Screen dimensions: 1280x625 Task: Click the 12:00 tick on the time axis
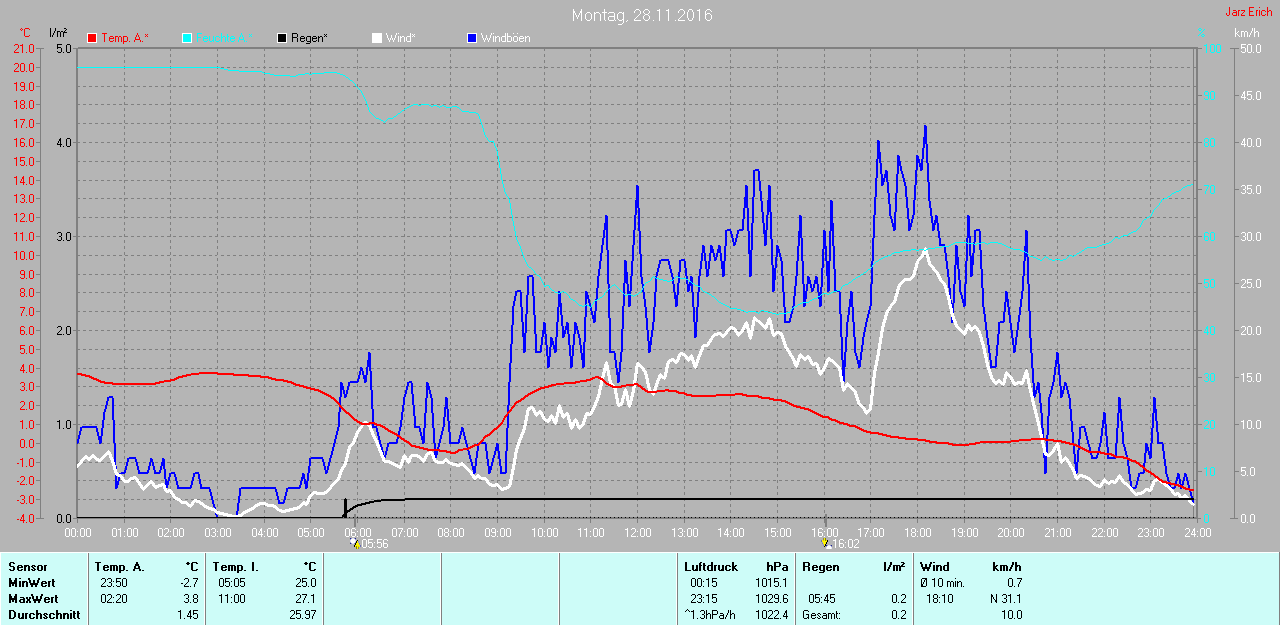[x=638, y=533]
